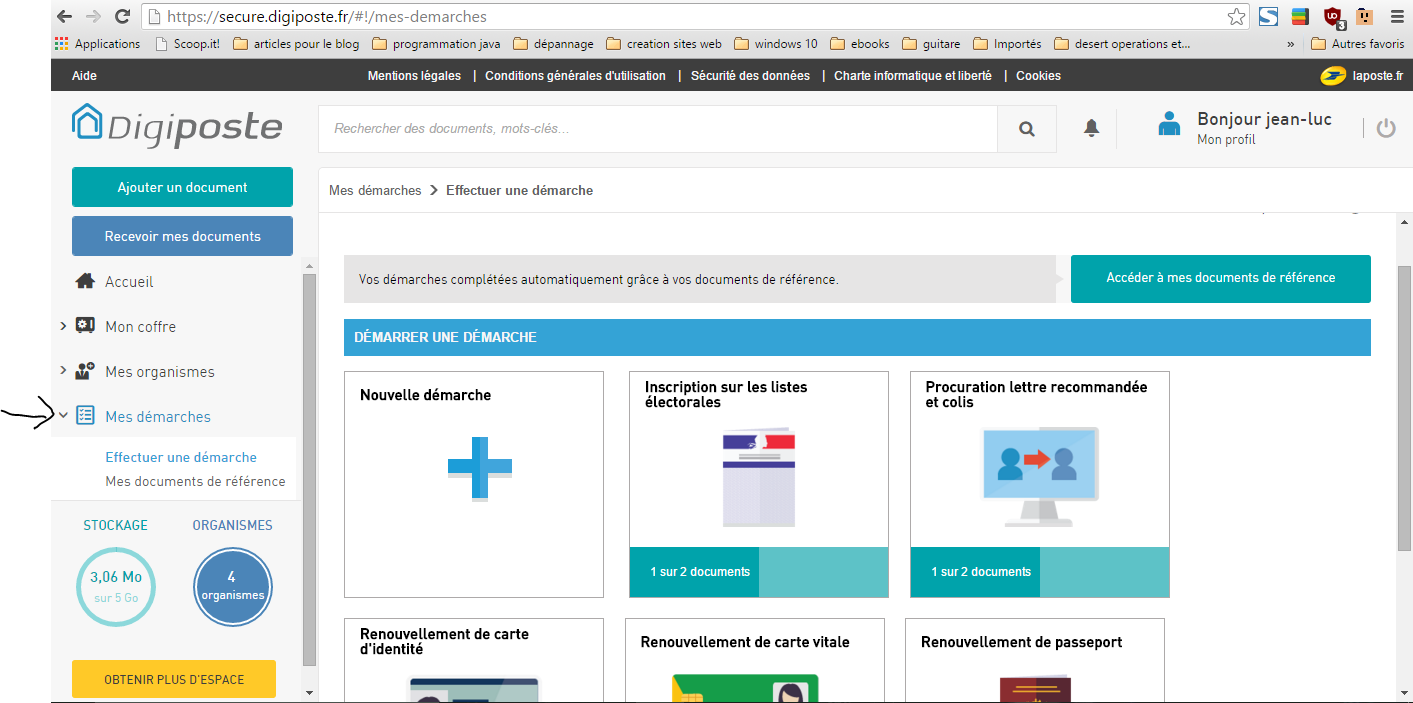Open Charte informatique et liberté
This screenshot has width=1413, height=703.
click(x=913, y=76)
